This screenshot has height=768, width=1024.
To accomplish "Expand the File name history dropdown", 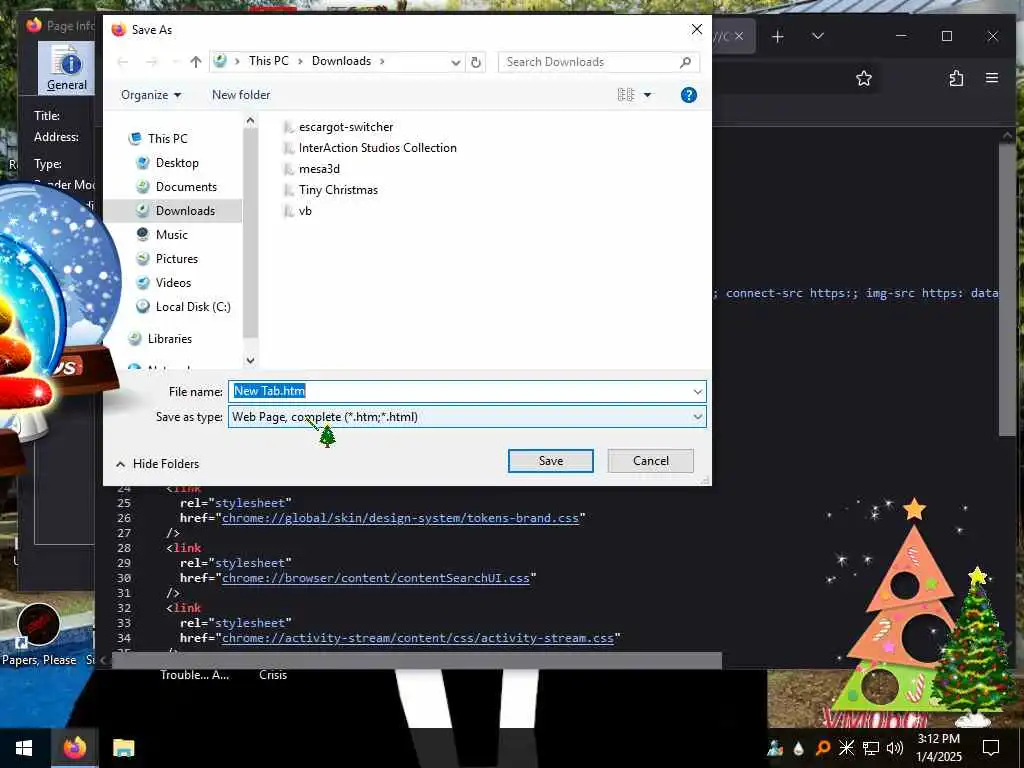I will click(697, 392).
